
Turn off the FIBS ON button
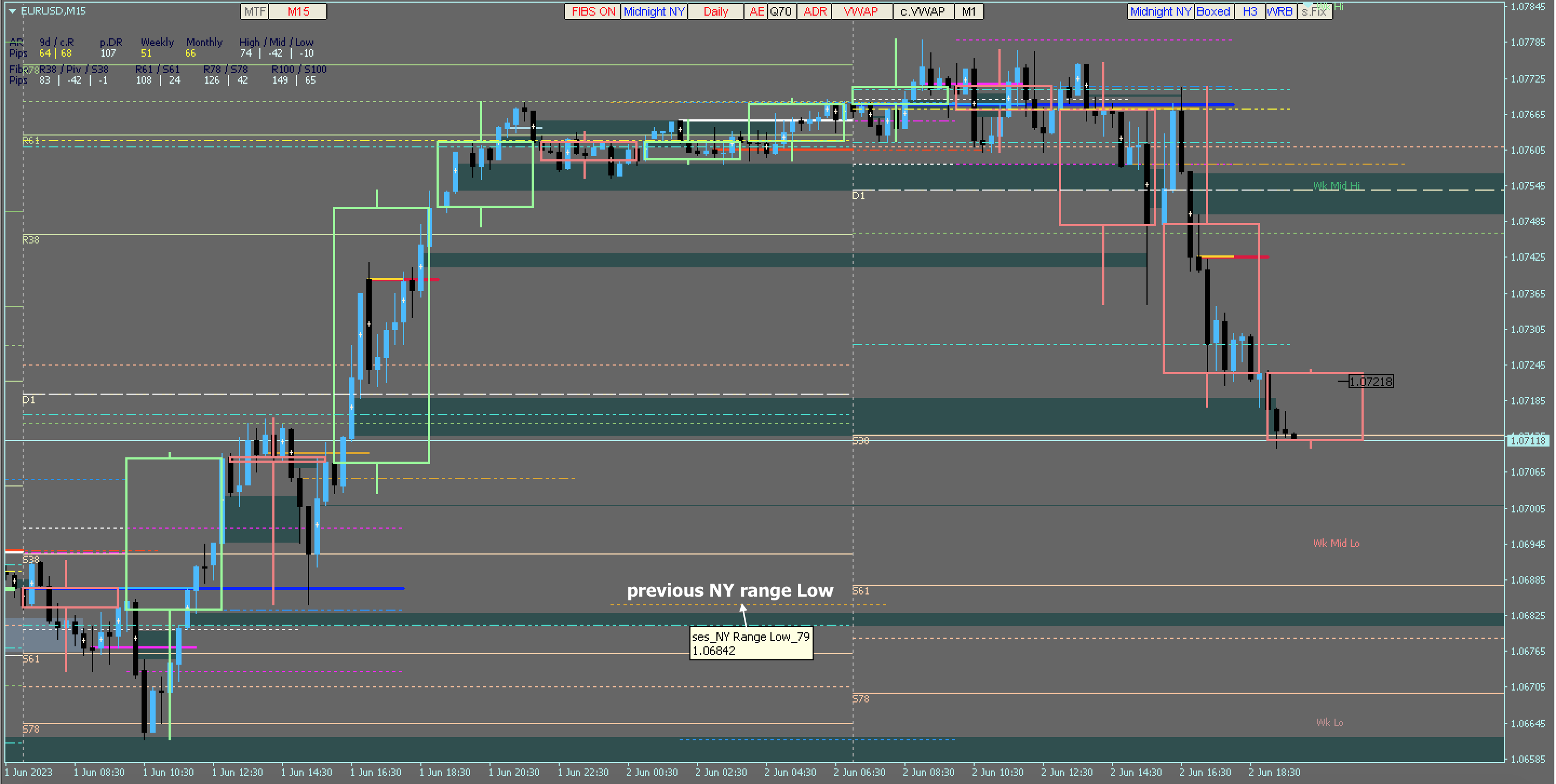[592, 11]
